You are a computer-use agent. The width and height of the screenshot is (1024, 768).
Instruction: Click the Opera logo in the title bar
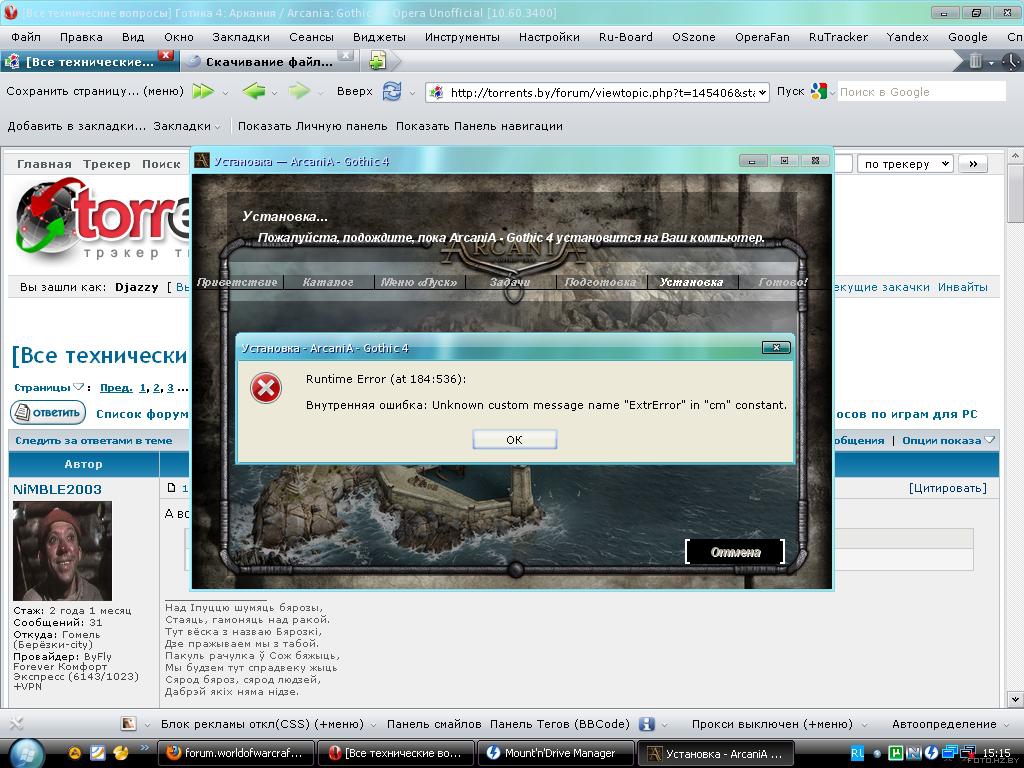click(x=10, y=12)
